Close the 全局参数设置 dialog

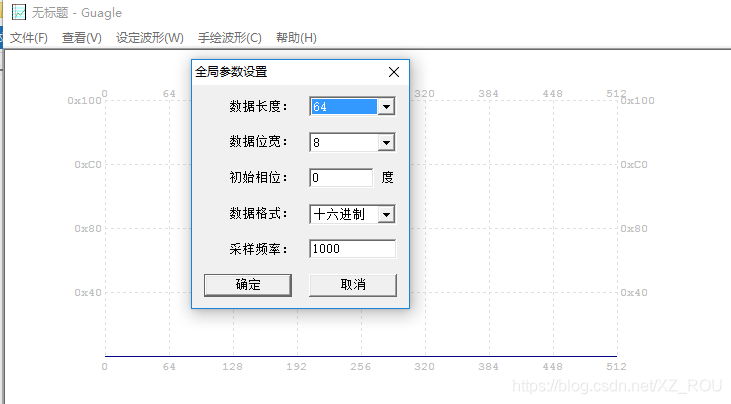coord(394,72)
